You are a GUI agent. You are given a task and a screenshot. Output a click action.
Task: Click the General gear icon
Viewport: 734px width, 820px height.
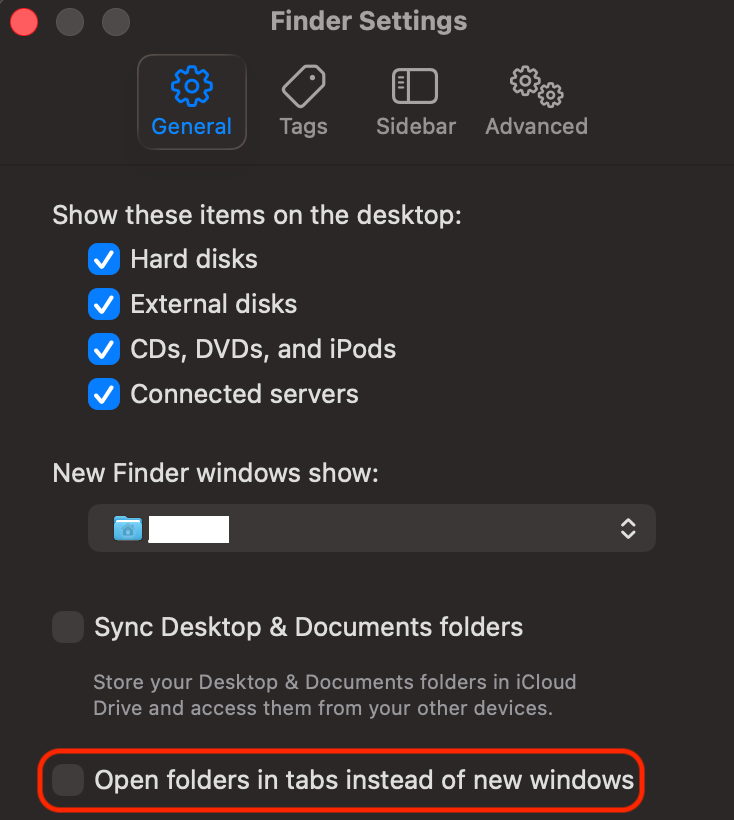191,86
